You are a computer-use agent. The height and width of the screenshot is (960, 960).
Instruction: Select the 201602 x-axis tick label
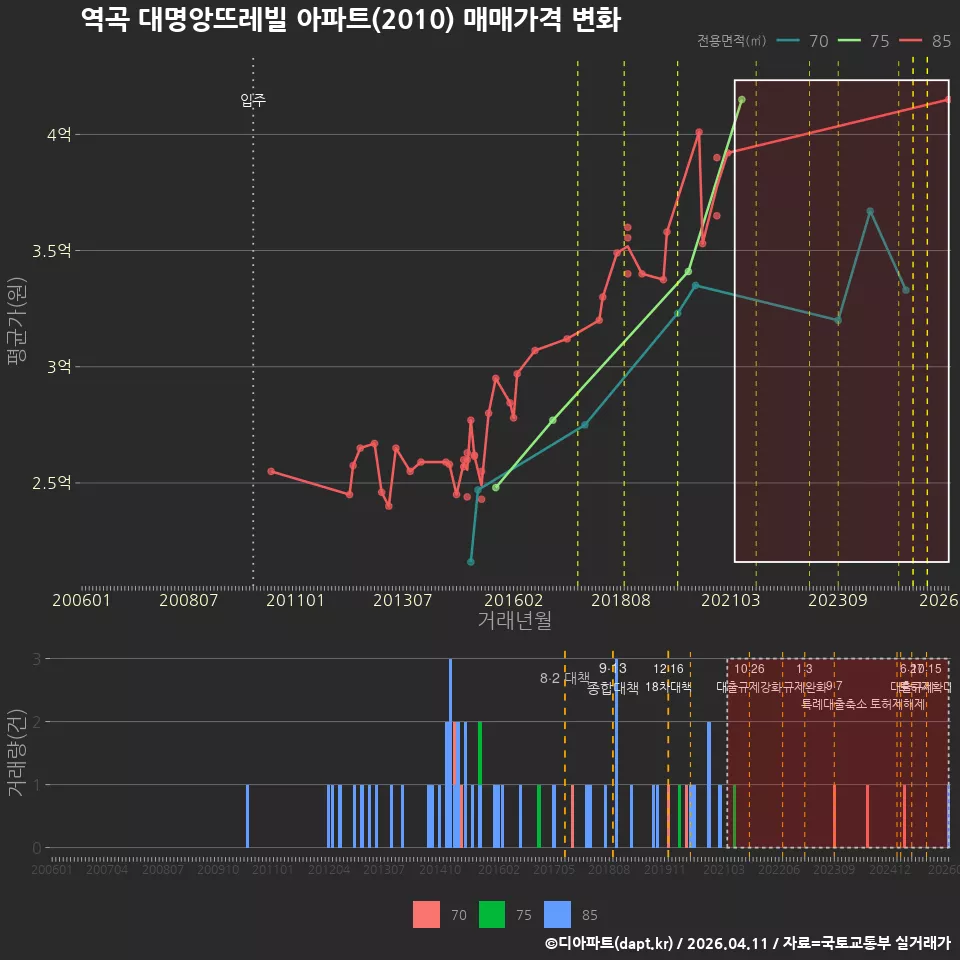[513, 600]
